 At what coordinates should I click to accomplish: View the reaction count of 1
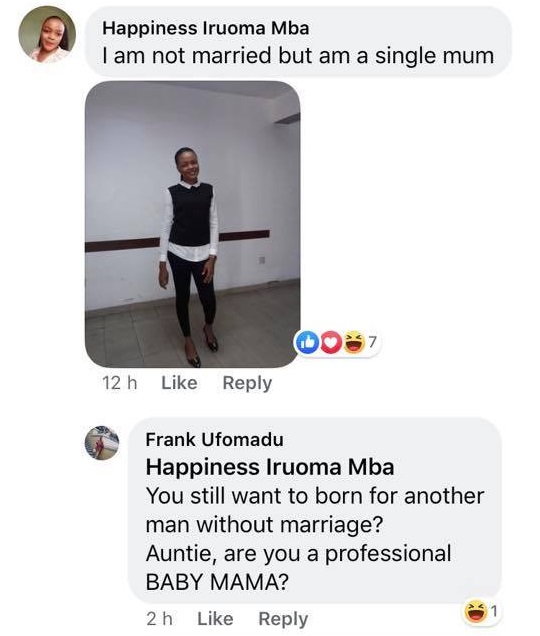pyautogui.click(x=493, y=611)
